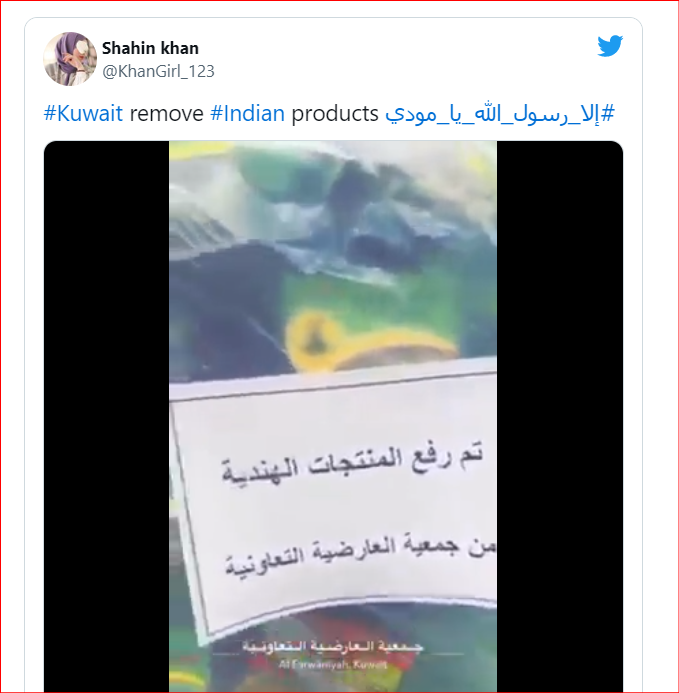Image resolution: width=679 pixels, height=693 pixels.
Task: Click the white sign's second Arabic line
Action: 359,554
